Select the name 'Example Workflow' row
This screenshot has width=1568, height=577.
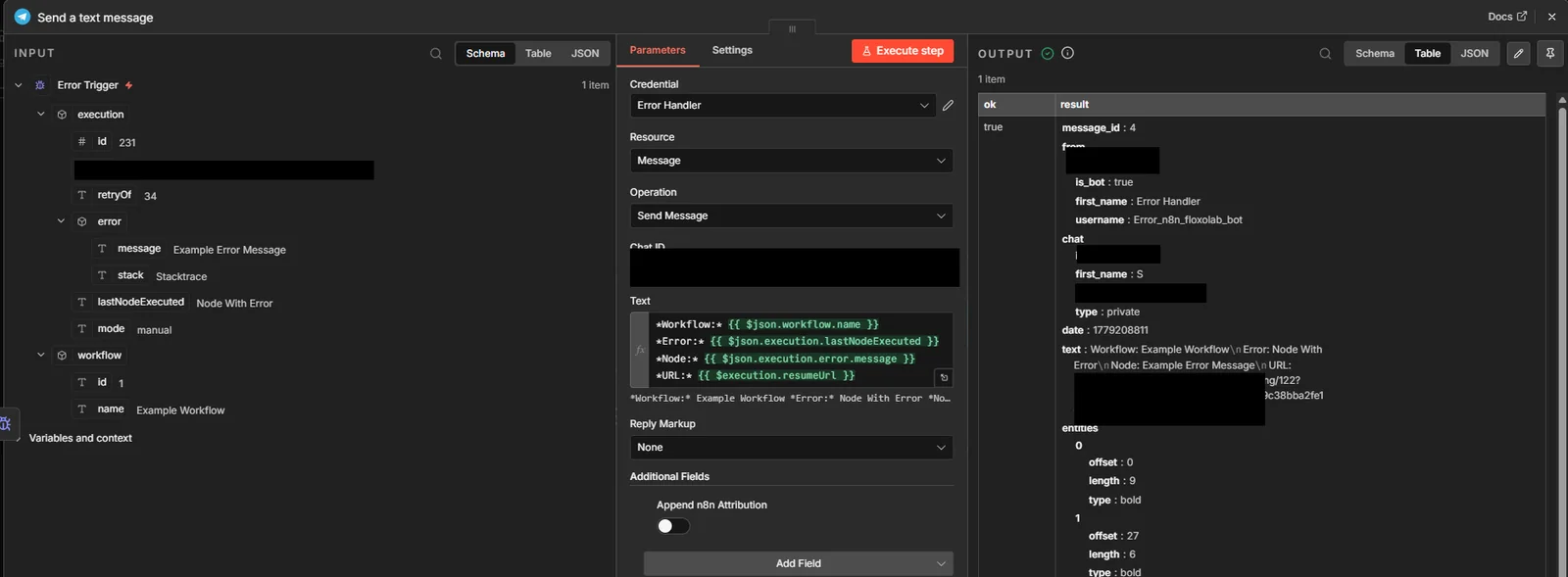pos(150,409)
